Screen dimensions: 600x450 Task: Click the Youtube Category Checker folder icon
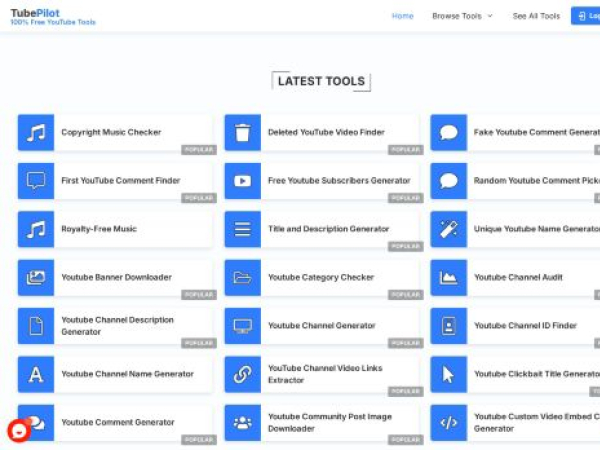pos(243,277)
